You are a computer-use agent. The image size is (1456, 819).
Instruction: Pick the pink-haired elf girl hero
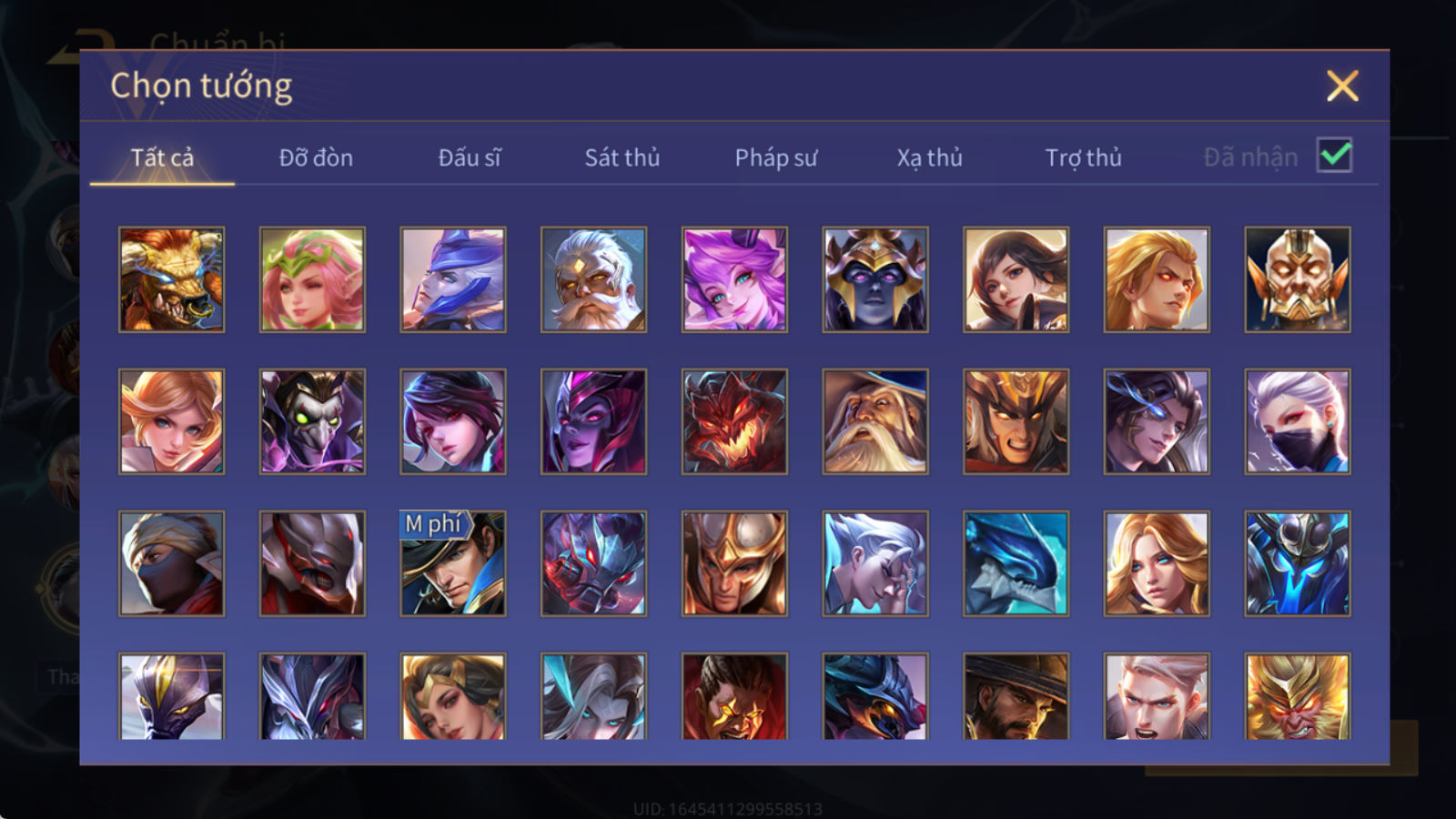[312, 279]
